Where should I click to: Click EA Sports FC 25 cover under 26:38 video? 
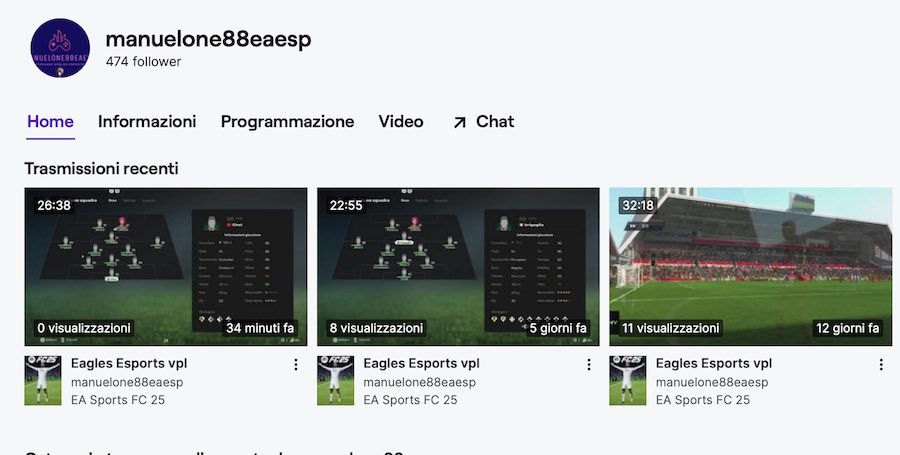click(x=42, y=380)
